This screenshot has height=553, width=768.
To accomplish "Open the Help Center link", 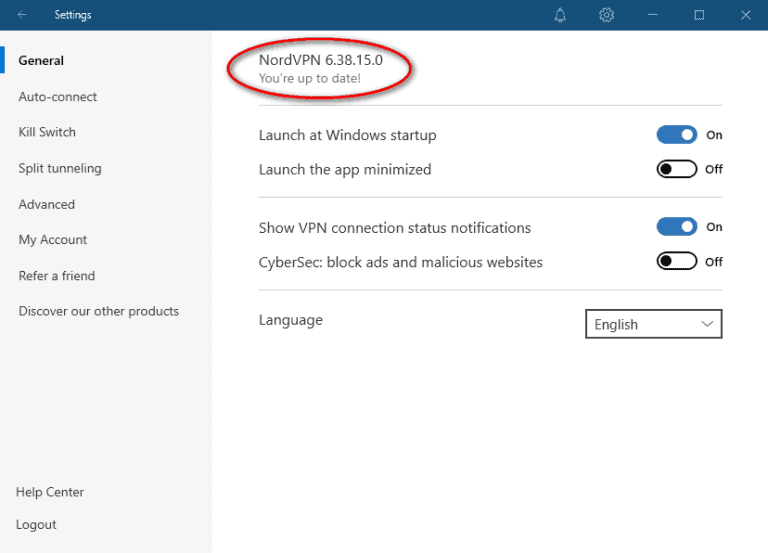I will pos(50,492).
